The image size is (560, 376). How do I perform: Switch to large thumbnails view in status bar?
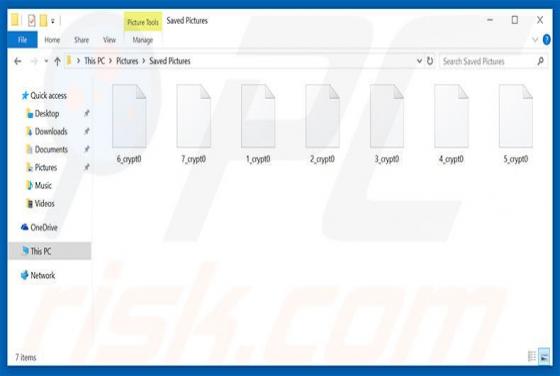tap(544, 356)
